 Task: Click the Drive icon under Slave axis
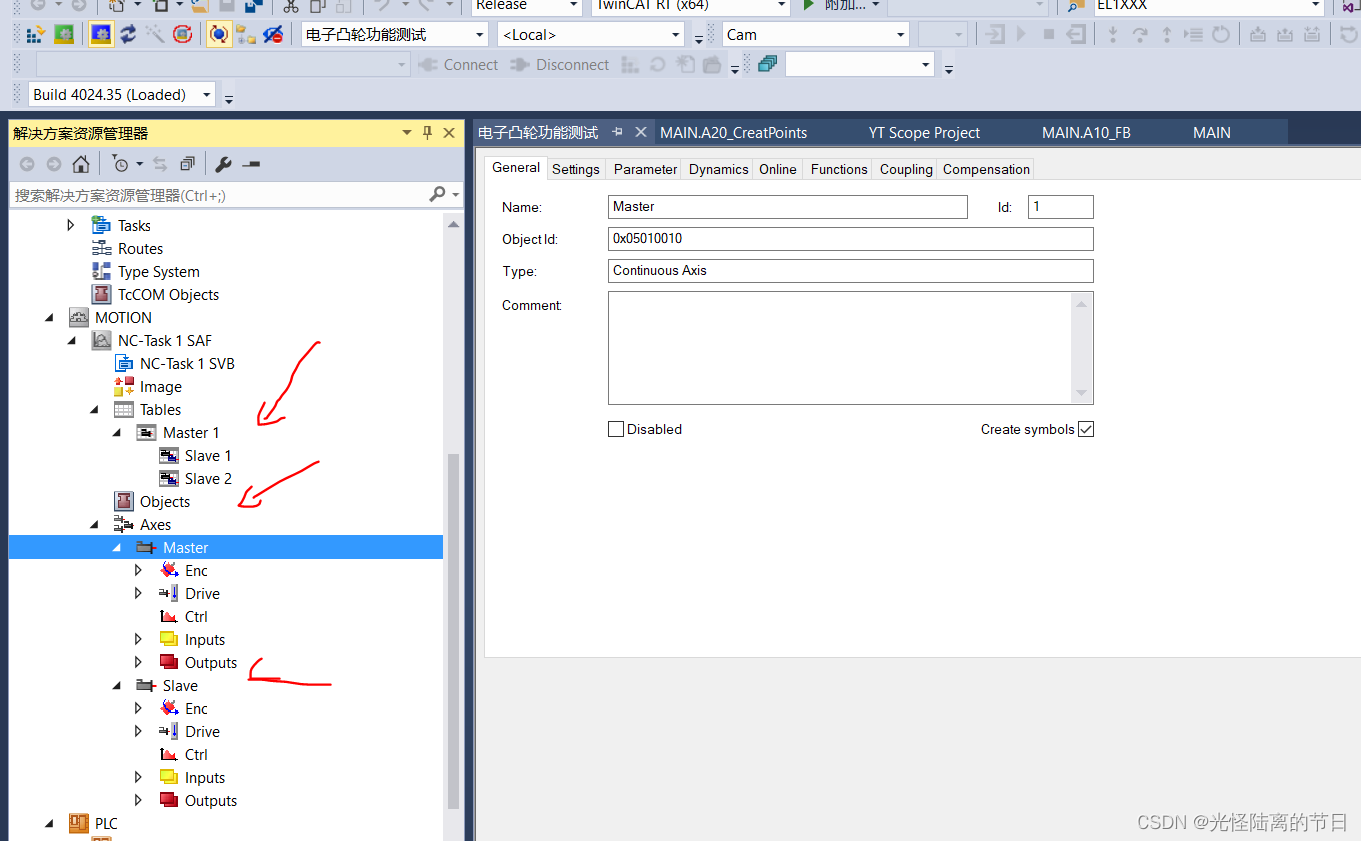tap(169, 731)
